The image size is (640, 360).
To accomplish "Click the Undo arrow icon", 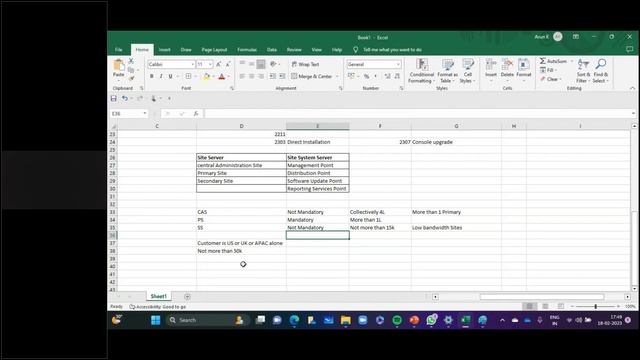I will [124, 98].
